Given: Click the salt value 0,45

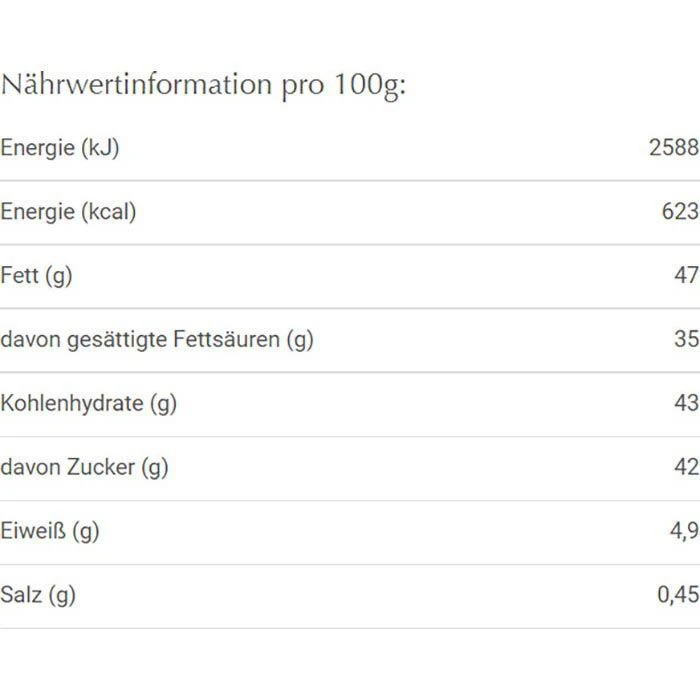Looking at the screenshot, I should pyautogui.click(x=678, y=595).
